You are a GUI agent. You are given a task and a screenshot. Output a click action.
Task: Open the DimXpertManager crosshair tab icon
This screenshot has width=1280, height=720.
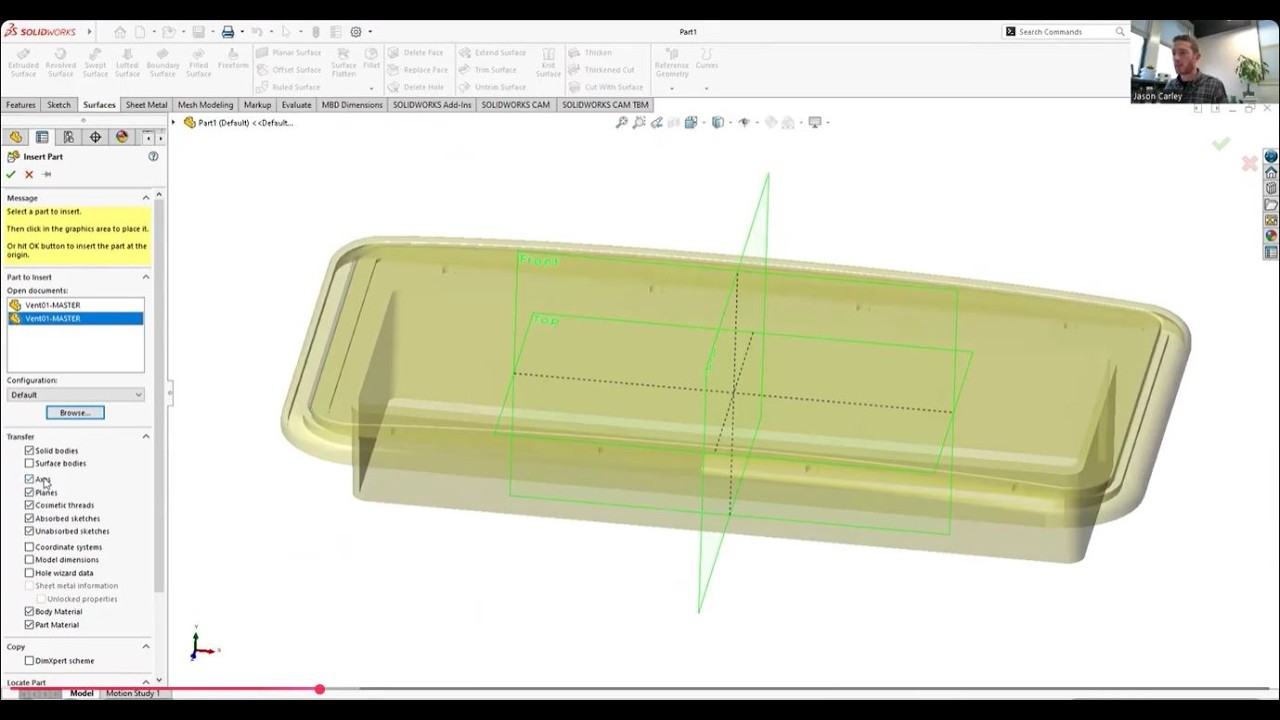(95, 137)
